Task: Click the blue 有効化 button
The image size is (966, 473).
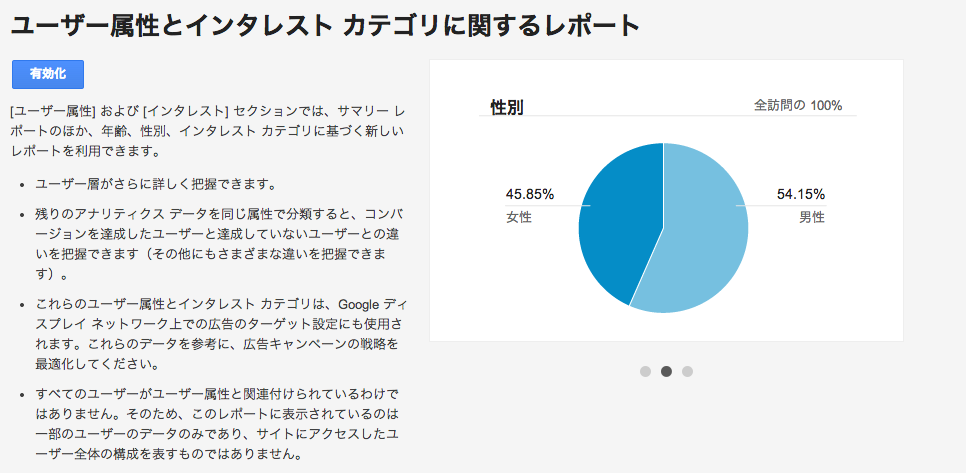Action: pyautogui.click(x=48, y=75)
